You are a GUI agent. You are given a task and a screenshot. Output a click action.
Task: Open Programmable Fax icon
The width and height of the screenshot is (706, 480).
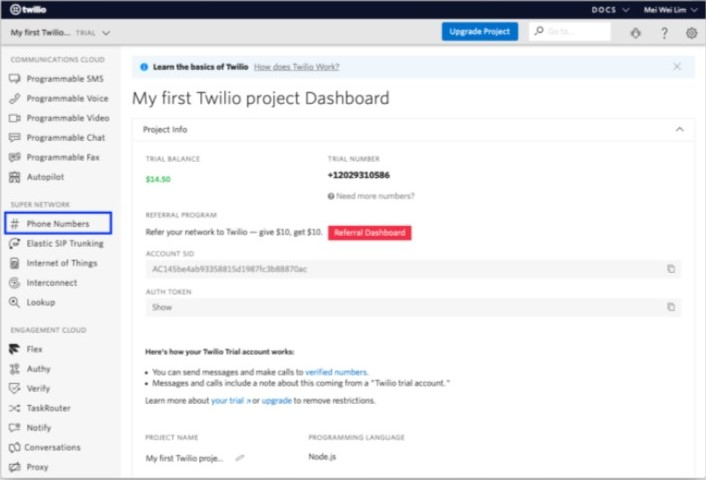[x=15, y=157]
